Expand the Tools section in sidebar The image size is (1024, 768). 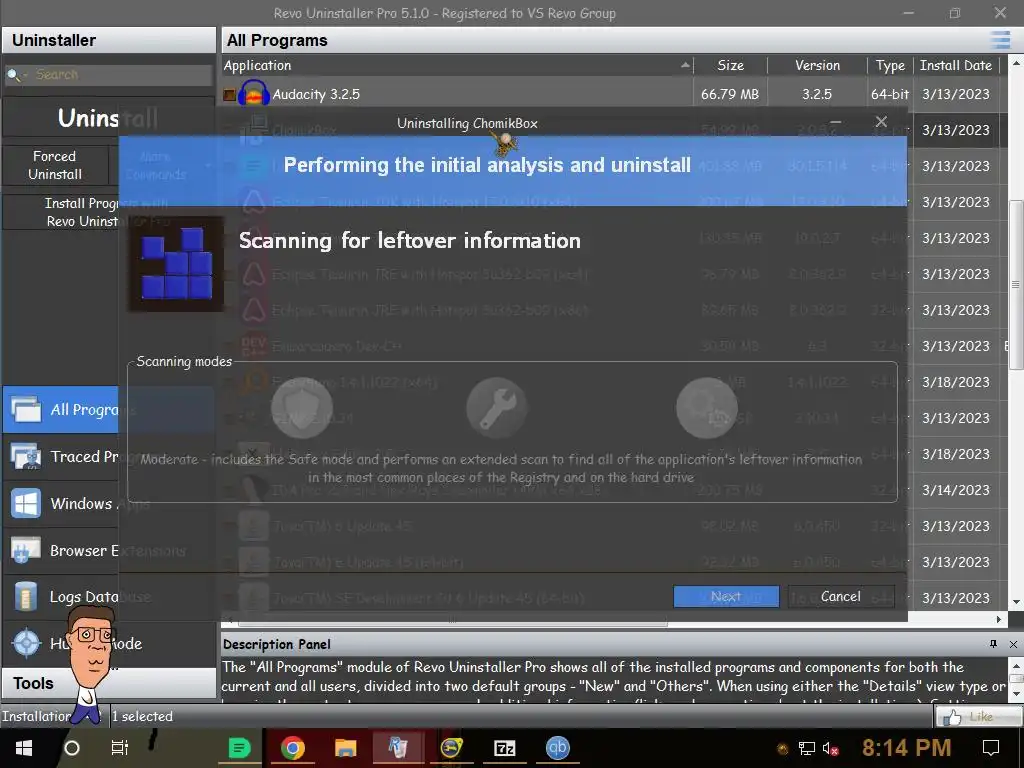[x=108, y=683]
